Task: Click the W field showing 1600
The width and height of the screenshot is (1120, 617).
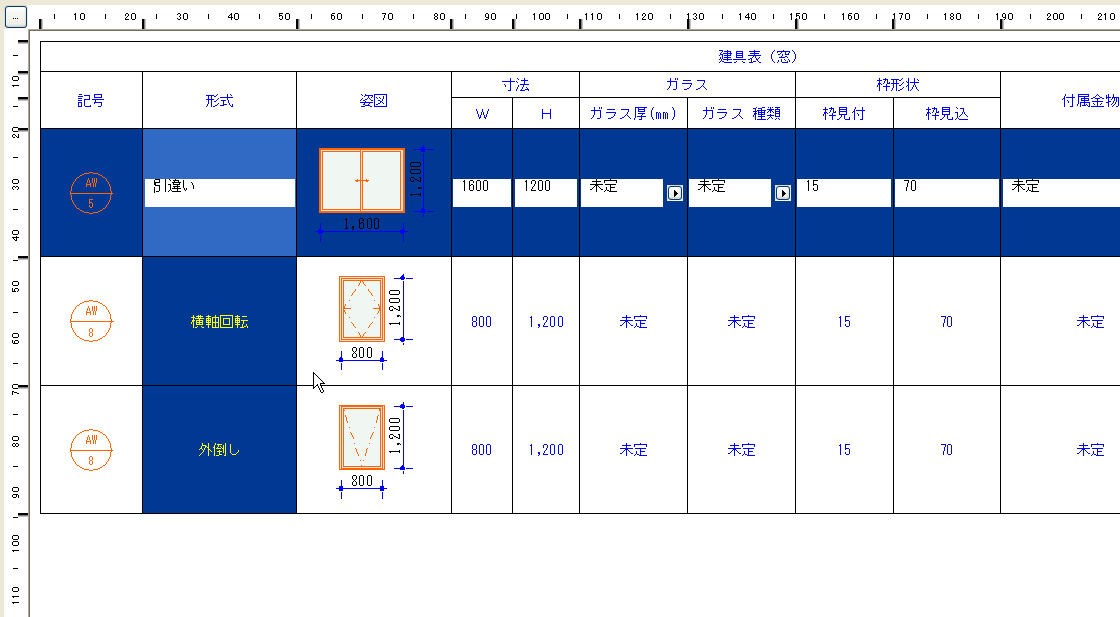Action: coord(482,193)
